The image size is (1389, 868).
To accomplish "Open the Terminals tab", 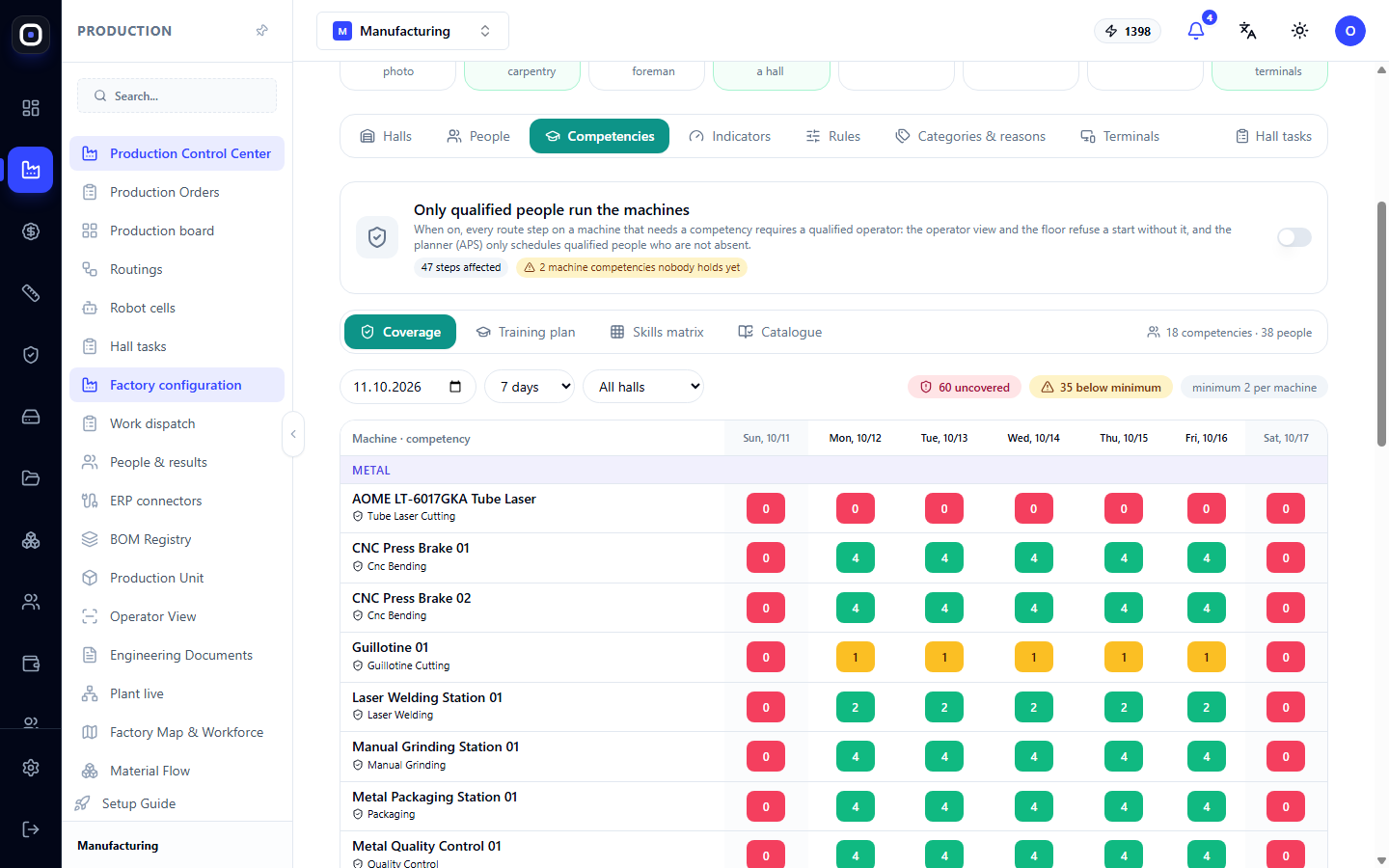I will point(1120,136).
